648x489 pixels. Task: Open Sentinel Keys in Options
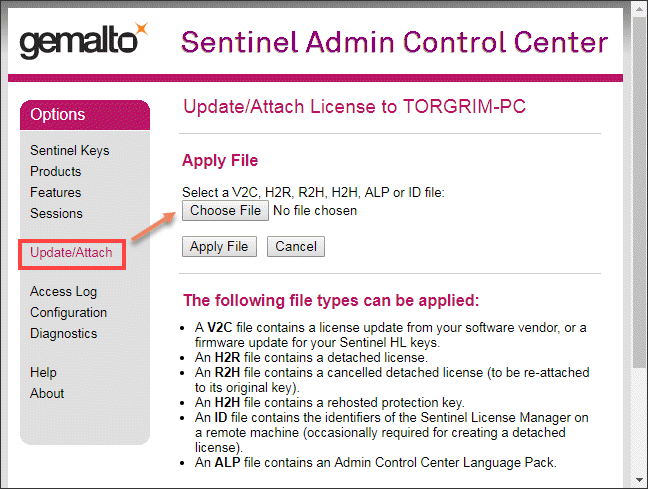pyautogui.click(x=69, y=150)
